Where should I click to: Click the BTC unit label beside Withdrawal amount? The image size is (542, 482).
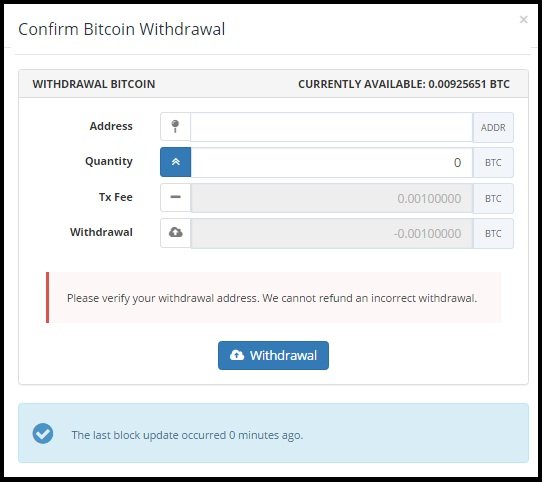point(493,233)
